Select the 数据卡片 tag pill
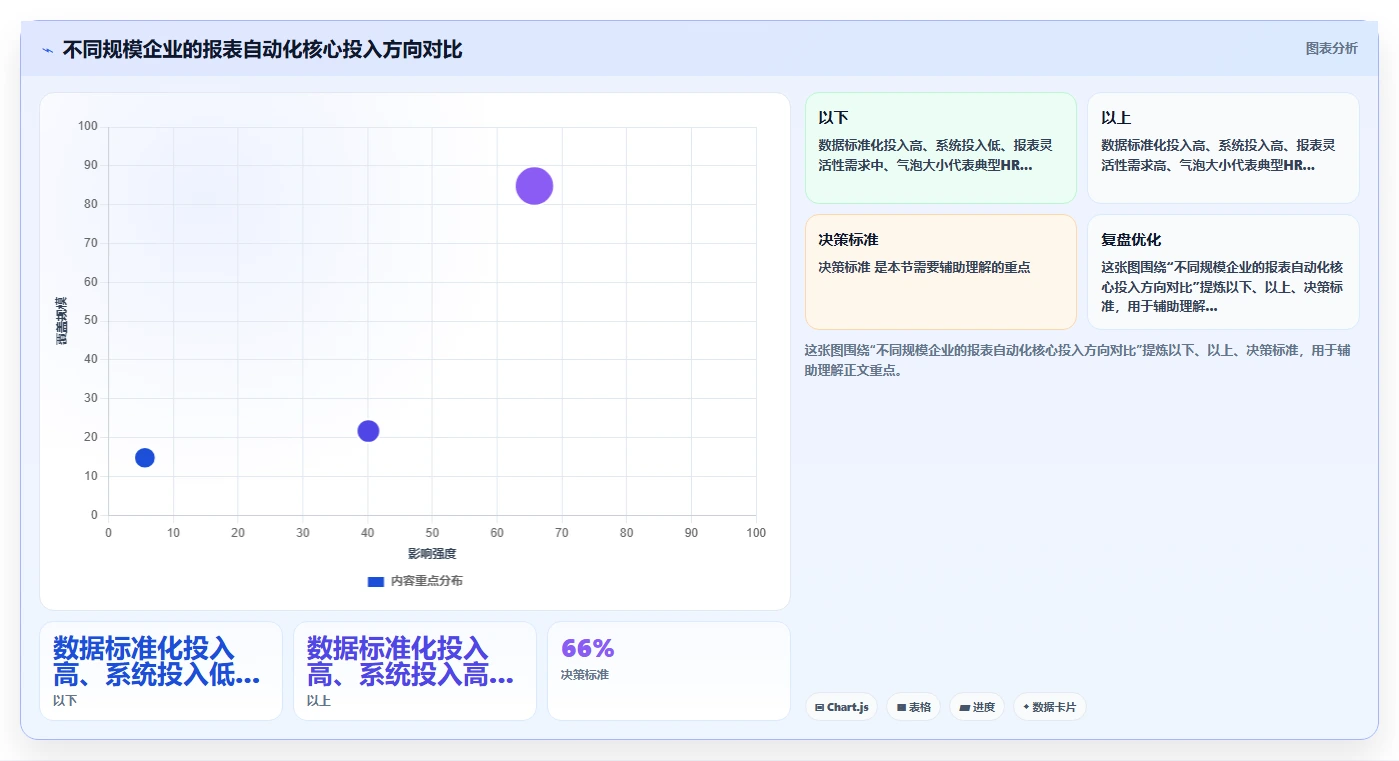1399x761 pixels. coord(1049,707)
